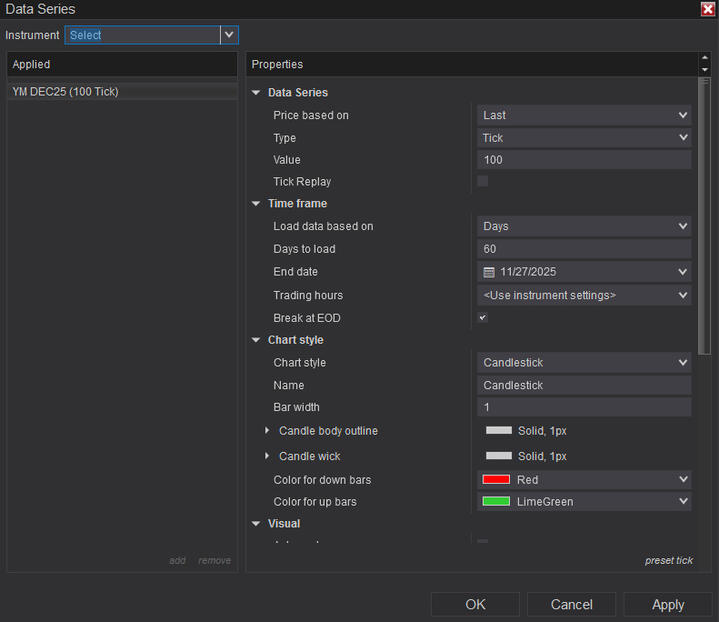The height and width of the screenshot is (622, 719).
Task: Close the Data Series dialog window
Action: pos(708,9)
